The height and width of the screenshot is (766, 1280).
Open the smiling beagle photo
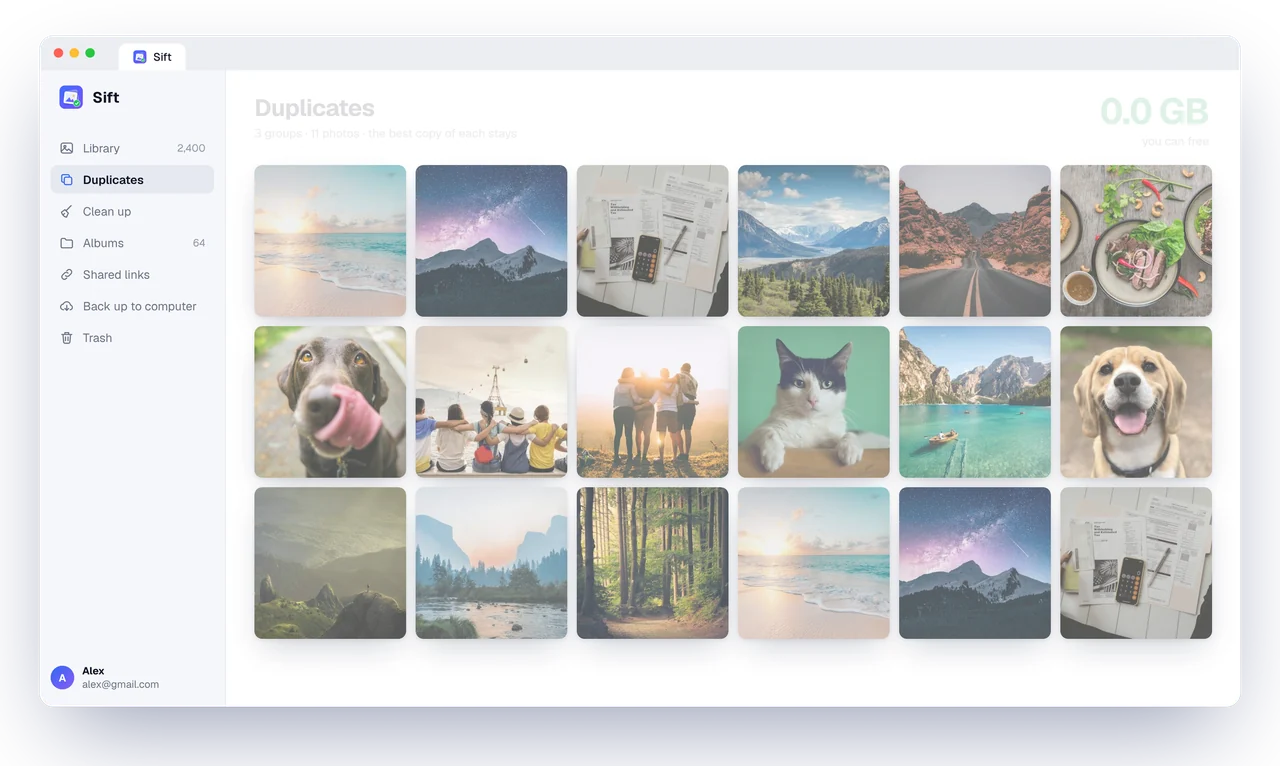(x=1136, y=402)
